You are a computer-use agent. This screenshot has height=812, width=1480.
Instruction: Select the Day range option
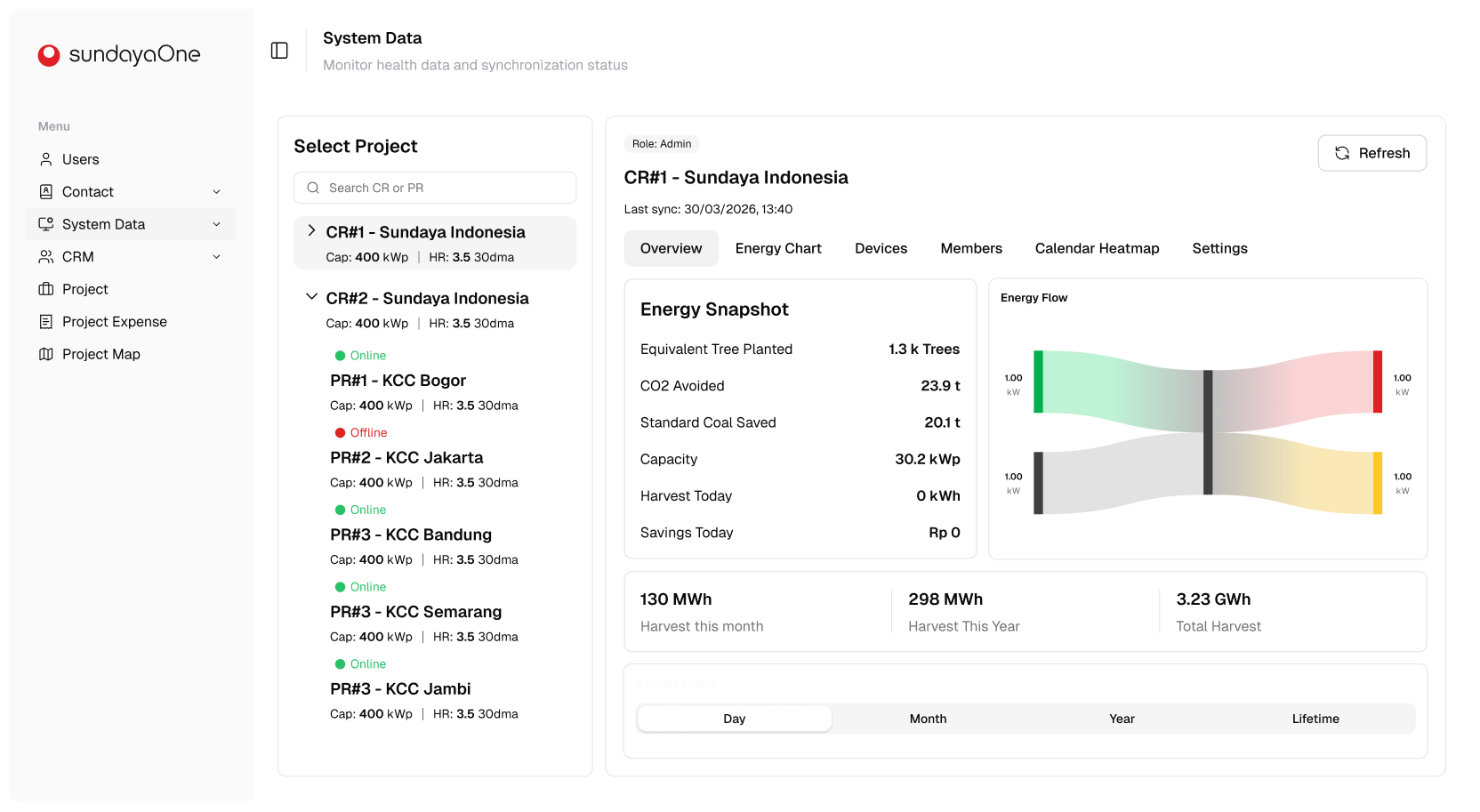point(735,719)
